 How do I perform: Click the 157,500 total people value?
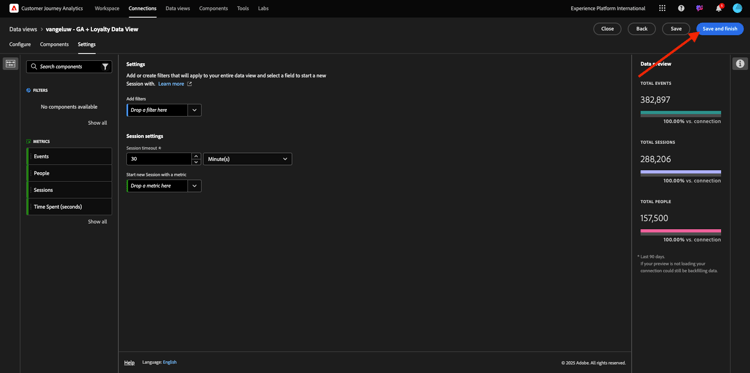tap(654, 218)
